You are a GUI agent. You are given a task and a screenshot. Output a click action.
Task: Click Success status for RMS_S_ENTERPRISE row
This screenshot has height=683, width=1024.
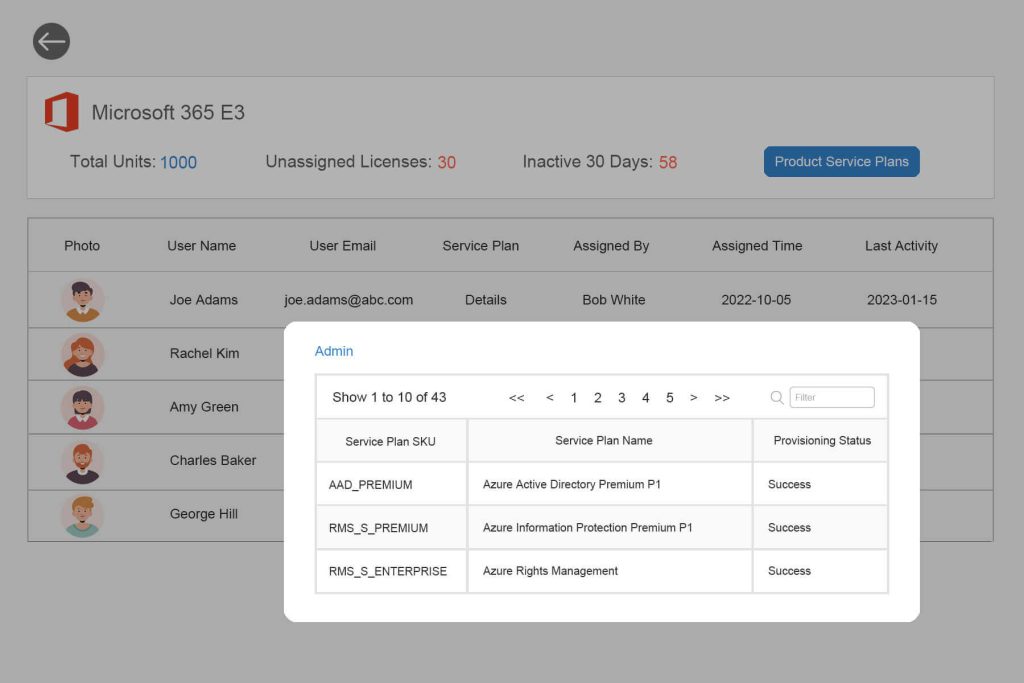[x=789, y=571]
